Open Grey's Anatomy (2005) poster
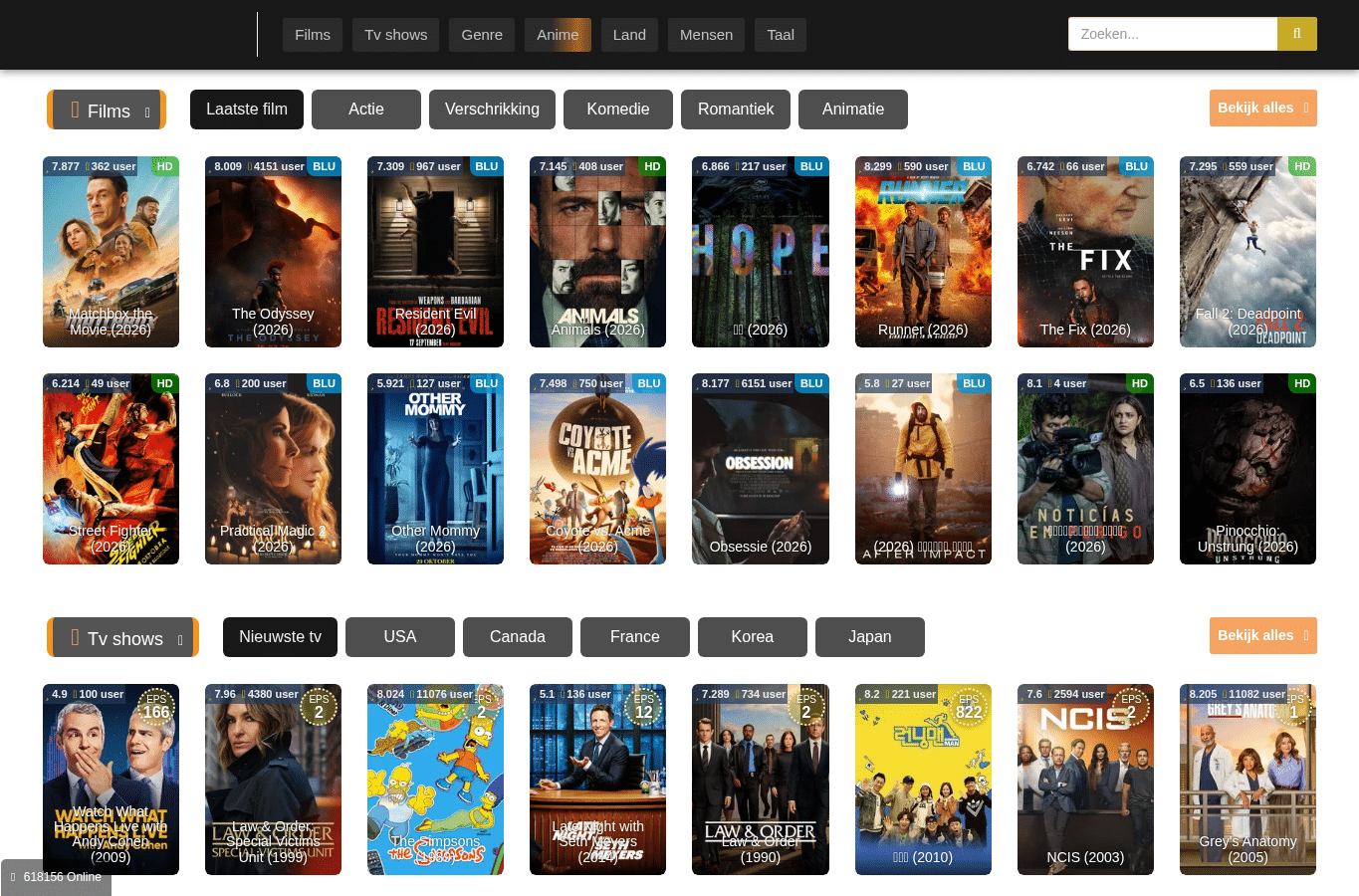The image size is (1359, 896). [x=1247, y=780]
